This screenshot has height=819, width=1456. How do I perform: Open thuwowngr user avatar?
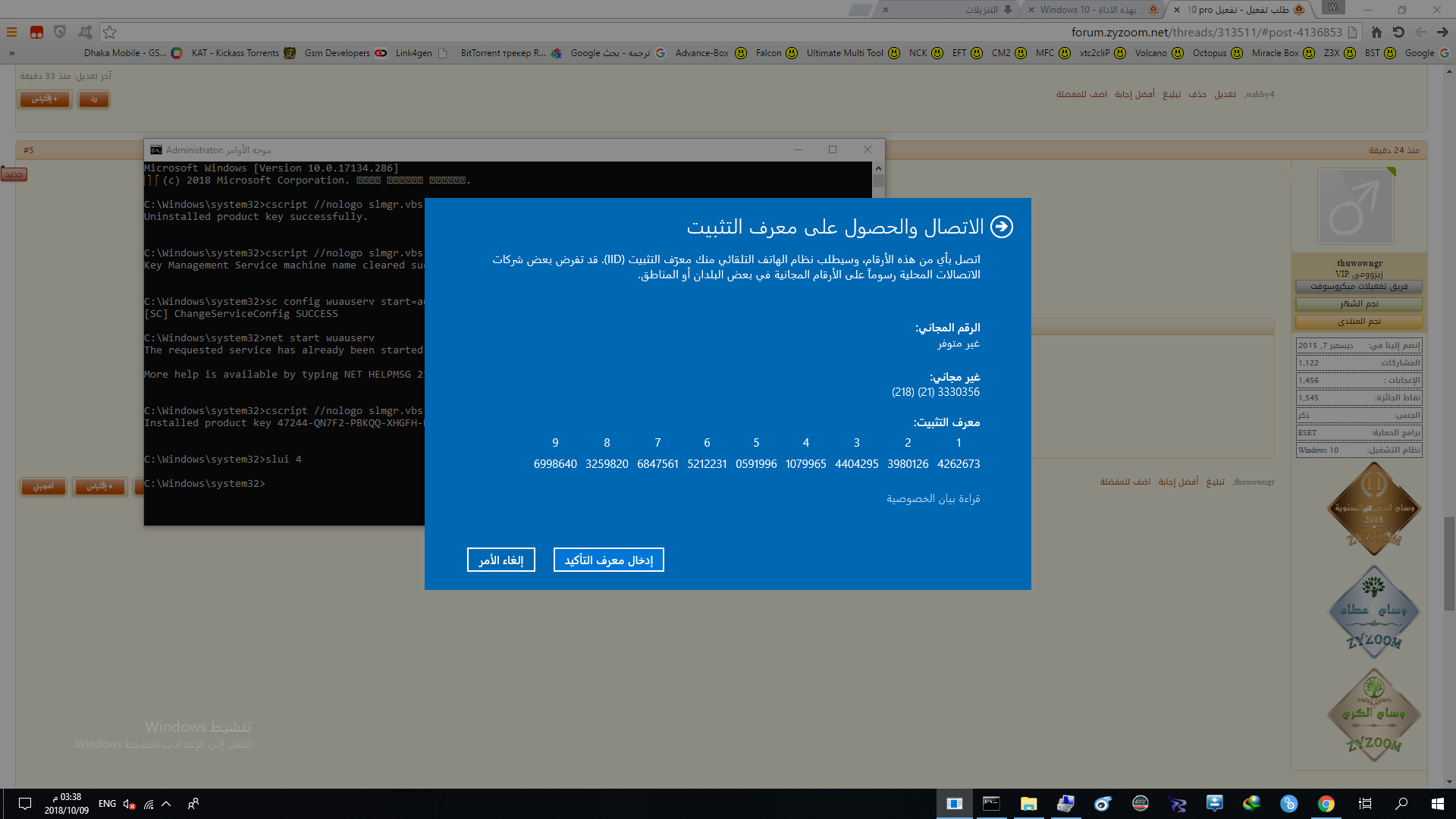[x=1355, y=206]
